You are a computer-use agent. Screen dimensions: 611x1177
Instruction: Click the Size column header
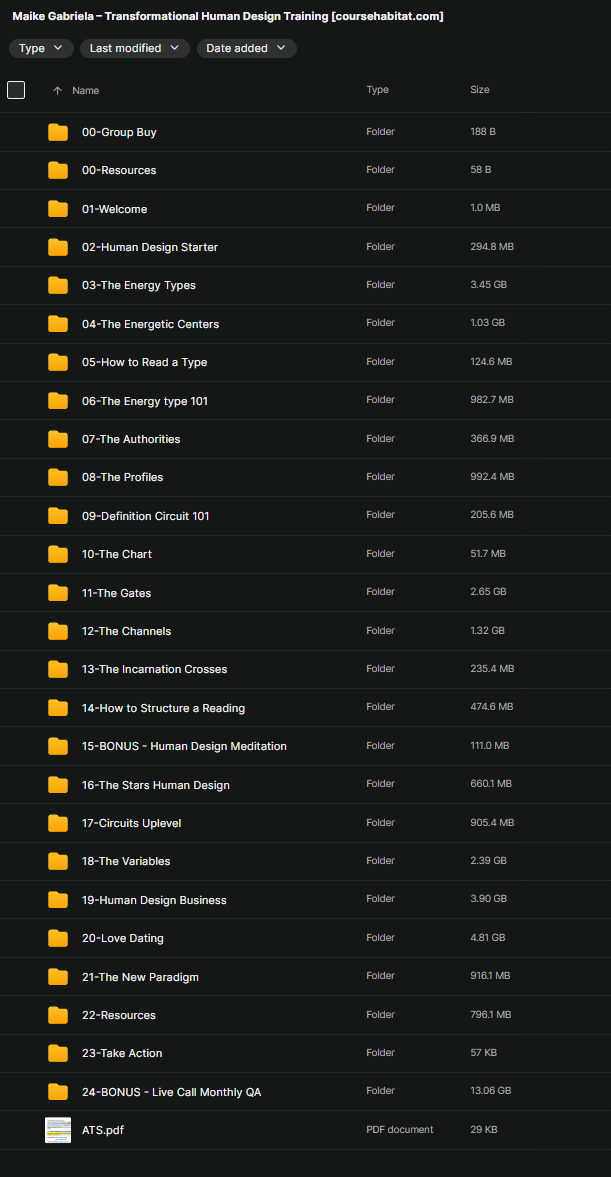(x=480, y=90)
